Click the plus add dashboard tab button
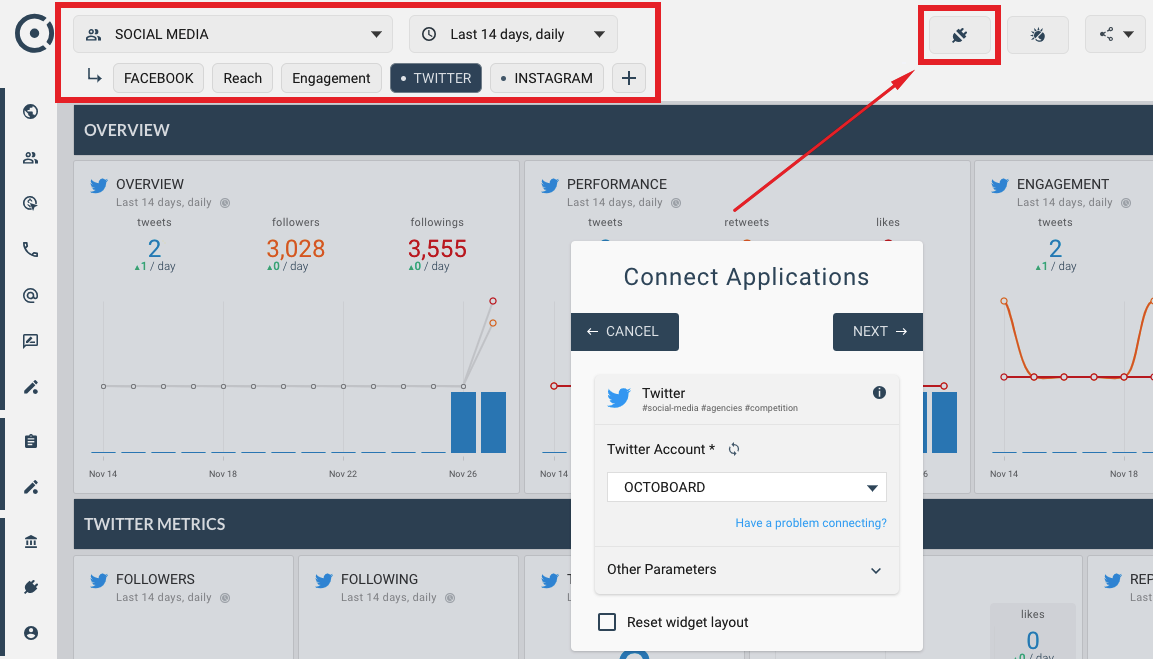1153x659 pixels. pyautogui.click(x=629, y=78)
